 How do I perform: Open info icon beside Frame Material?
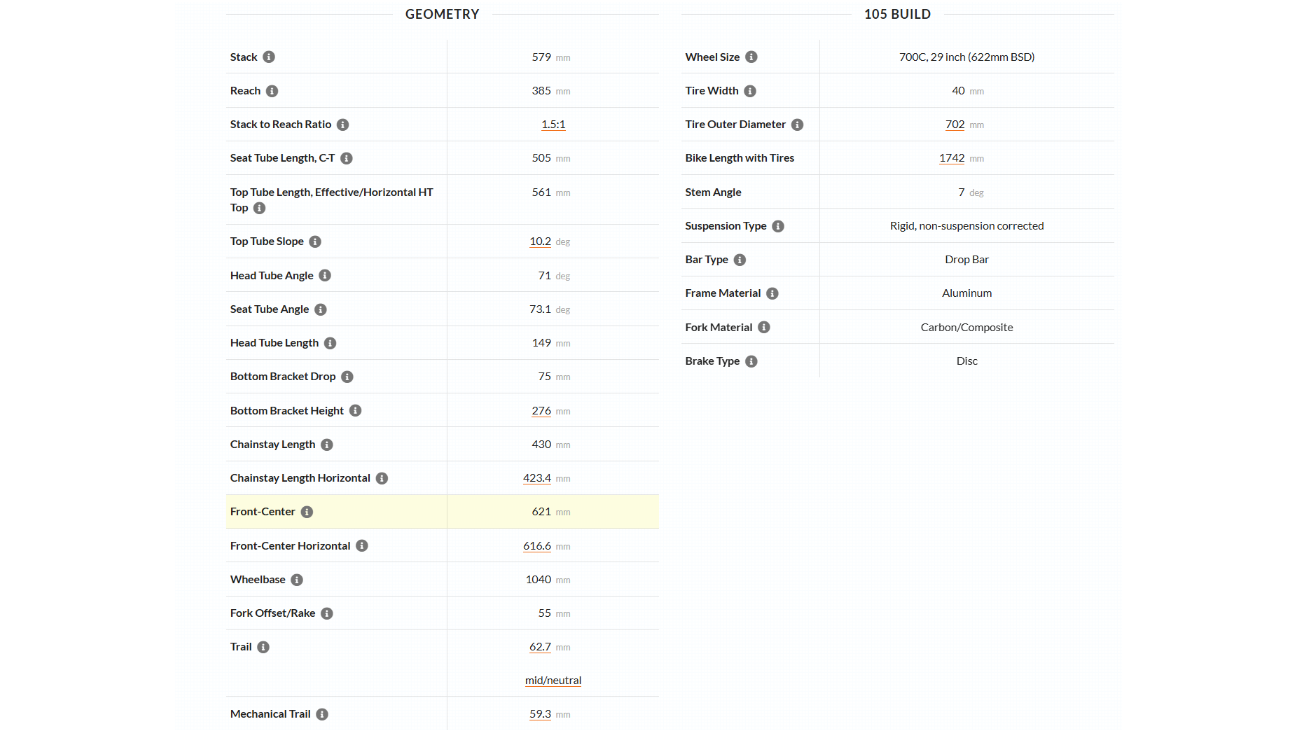click(772, 293)
